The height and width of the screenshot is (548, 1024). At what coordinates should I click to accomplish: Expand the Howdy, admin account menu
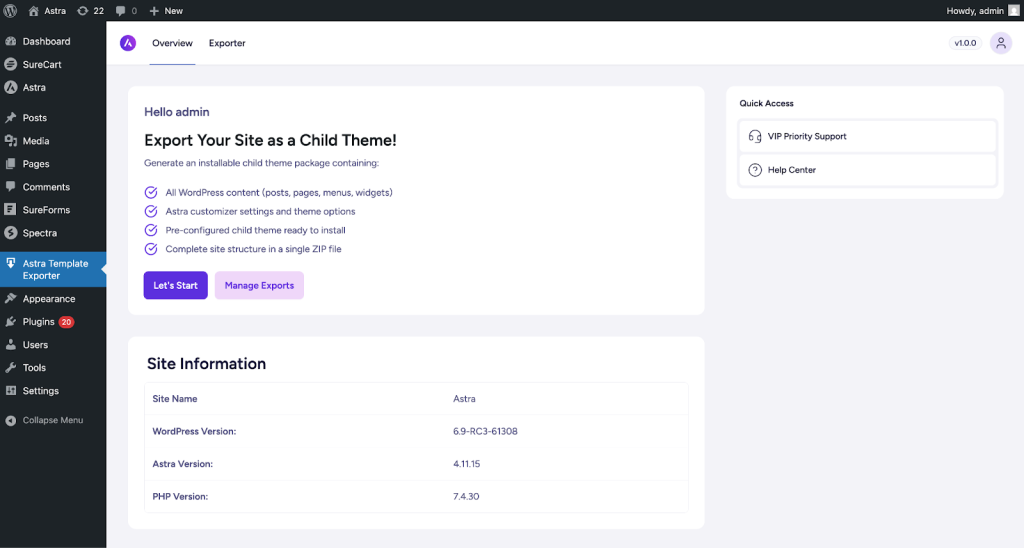pyautogui.click(x=974, y=10)
